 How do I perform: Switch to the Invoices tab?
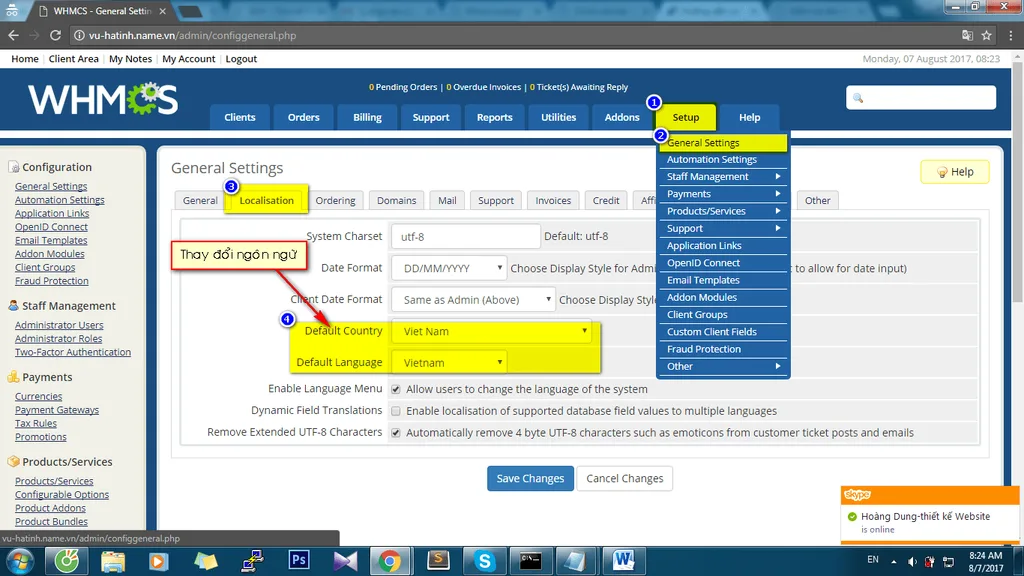[x=553, y=200]
